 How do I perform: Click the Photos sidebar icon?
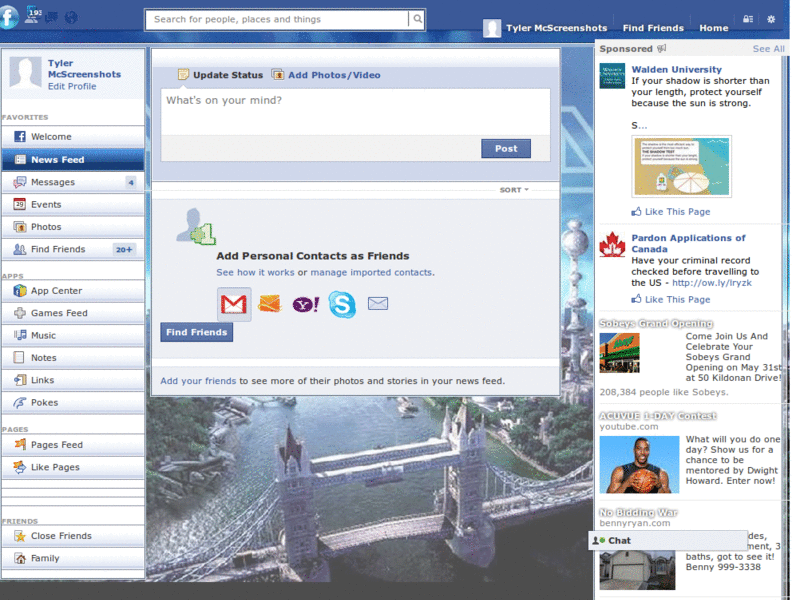pyautogui.click(x=19, y=227)
